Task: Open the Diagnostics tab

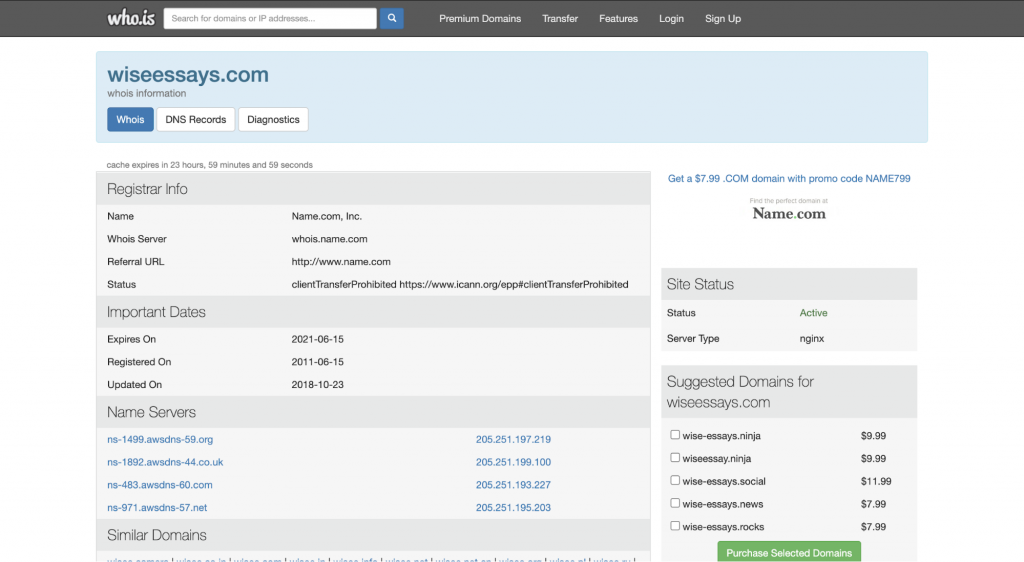Action: click(273, 119)
